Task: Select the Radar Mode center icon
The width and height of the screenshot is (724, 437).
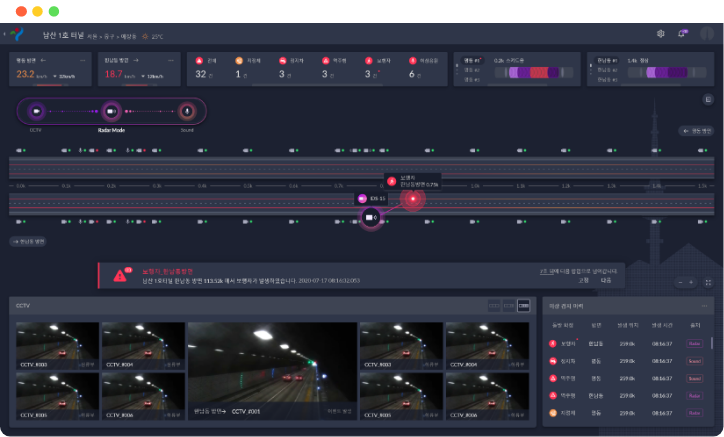Action: point(111,111)
